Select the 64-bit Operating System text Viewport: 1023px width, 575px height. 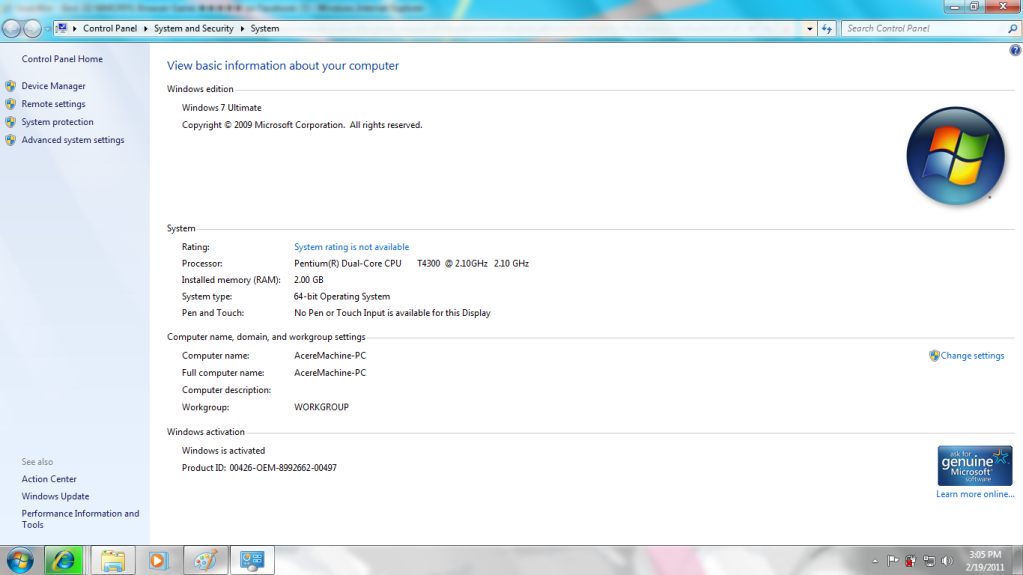(x=342, y=296)
